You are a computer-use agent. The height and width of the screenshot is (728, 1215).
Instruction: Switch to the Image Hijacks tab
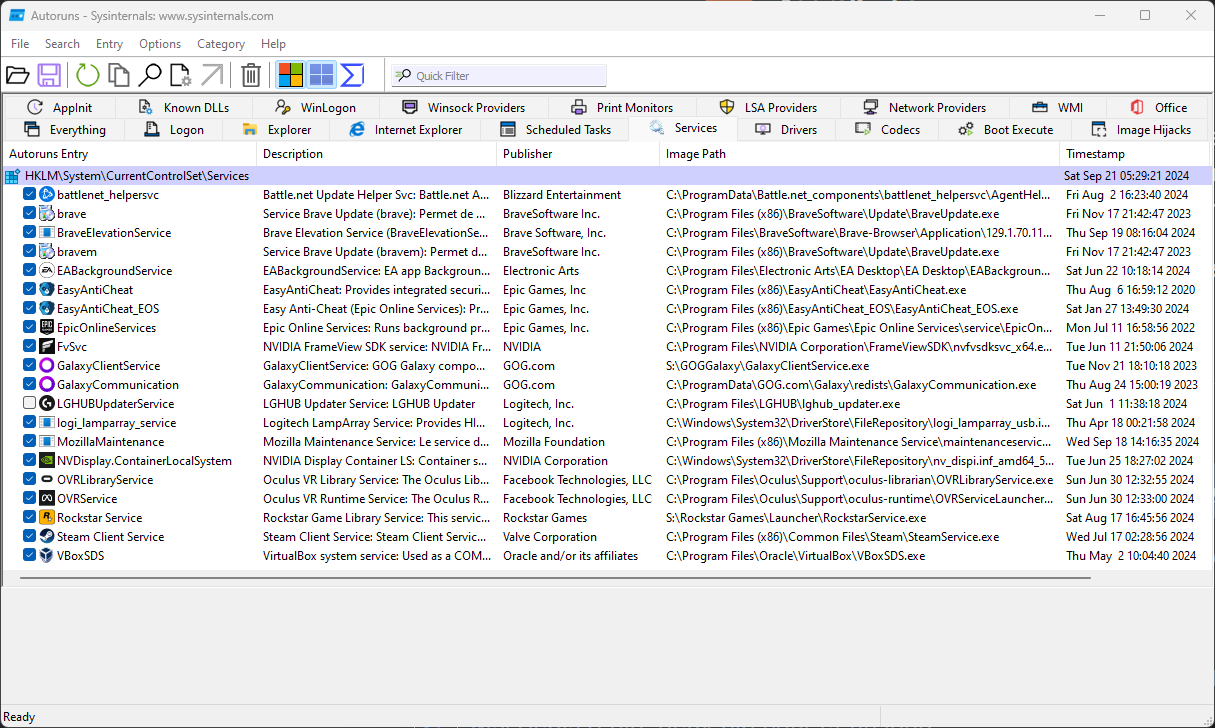pyautogui.click(x=1140, y=130)
